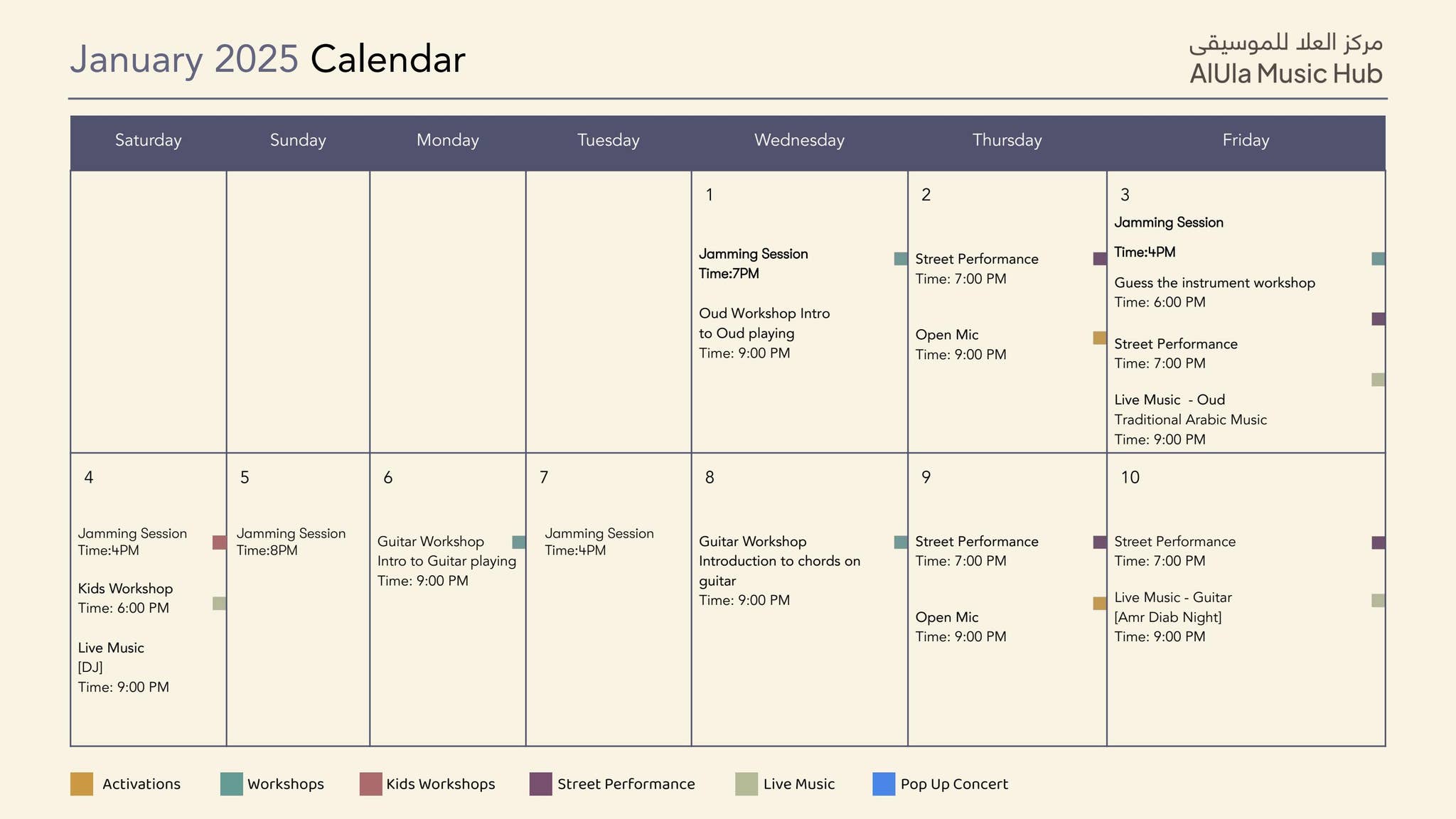The width and height of the screenshot is (1456, 819).
Task: Click the Friday column header
Action: [1246, 140]
